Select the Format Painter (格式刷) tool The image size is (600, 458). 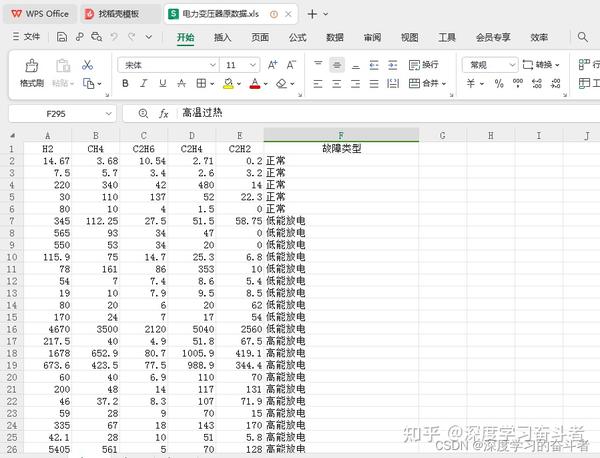tap(32, 73)
